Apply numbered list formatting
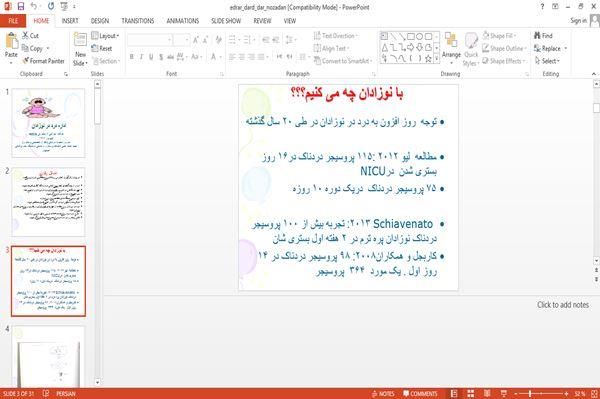The image size is (600, 399). (x=248, y=39)
